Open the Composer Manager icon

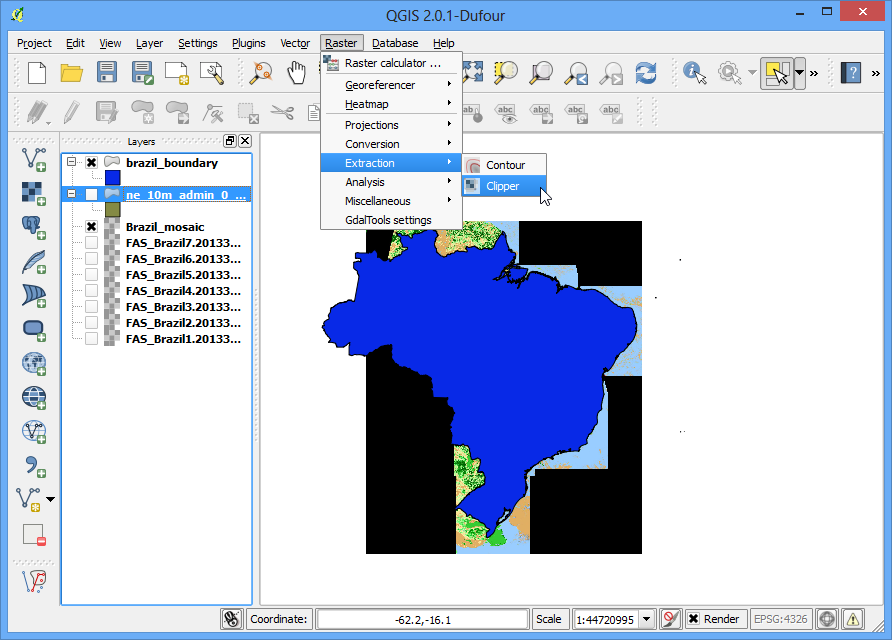(x=212, y=73)
